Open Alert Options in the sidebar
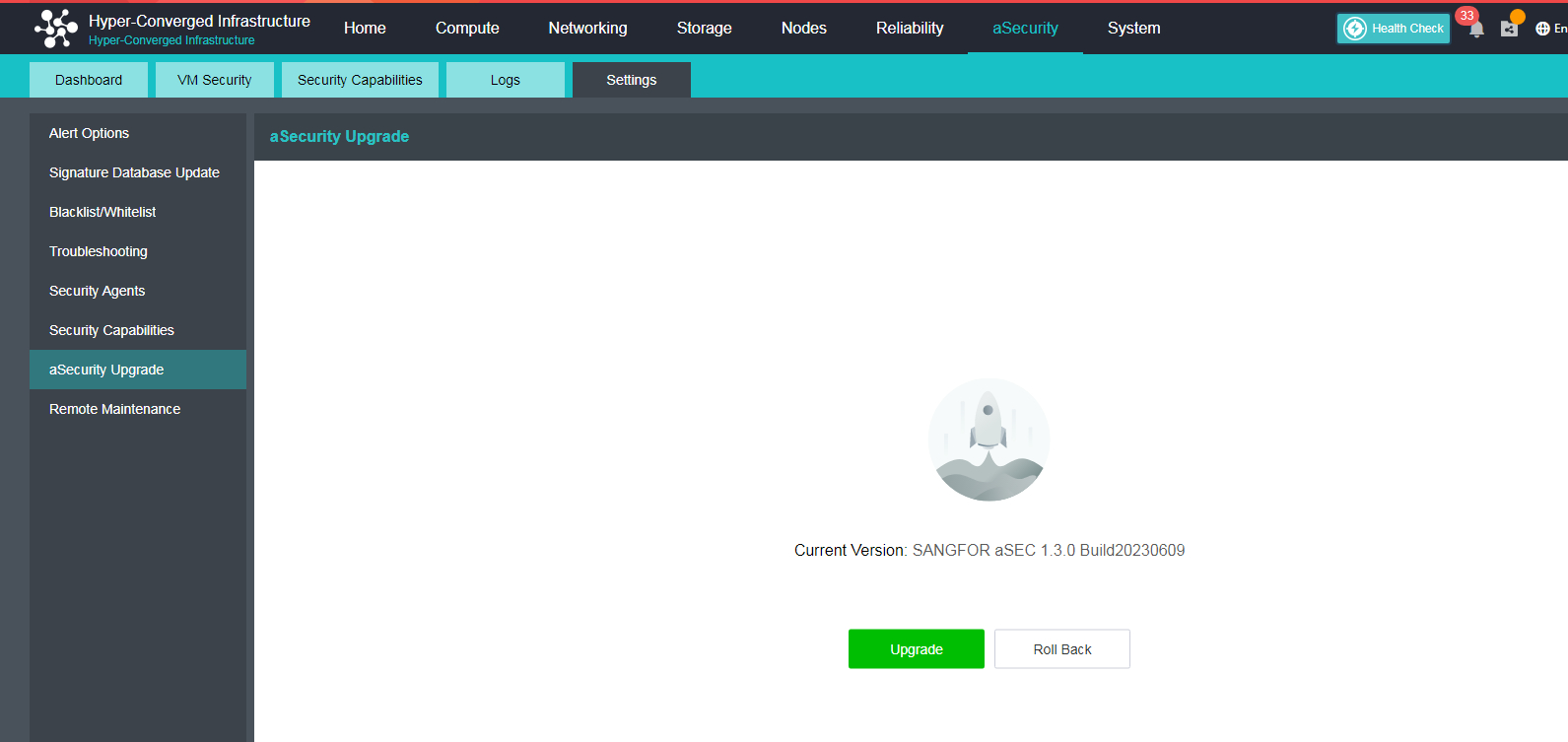The height and width of the screenshot is (742, 1568). coord(138,133)
